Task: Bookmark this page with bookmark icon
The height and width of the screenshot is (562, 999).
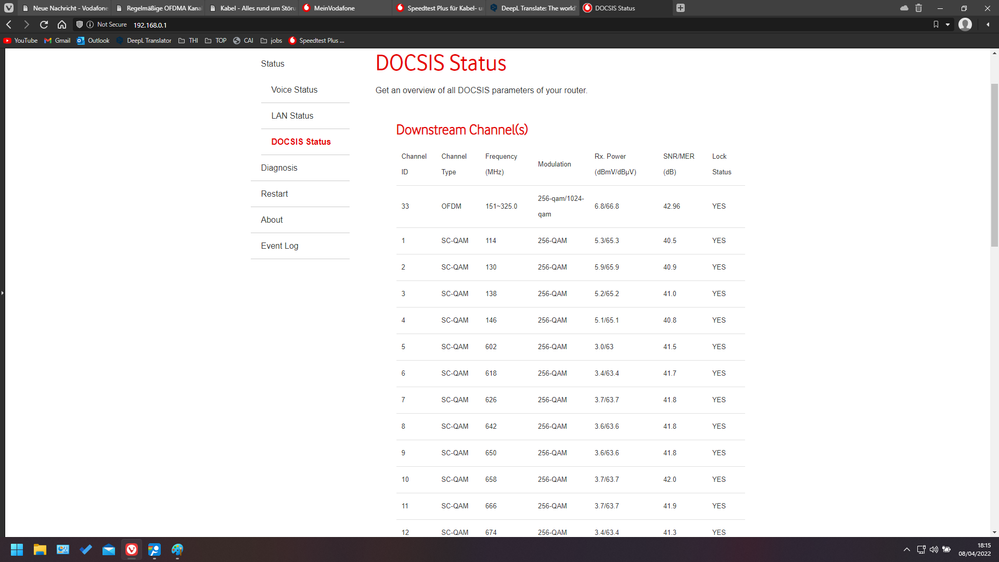Action: (935, 24)
